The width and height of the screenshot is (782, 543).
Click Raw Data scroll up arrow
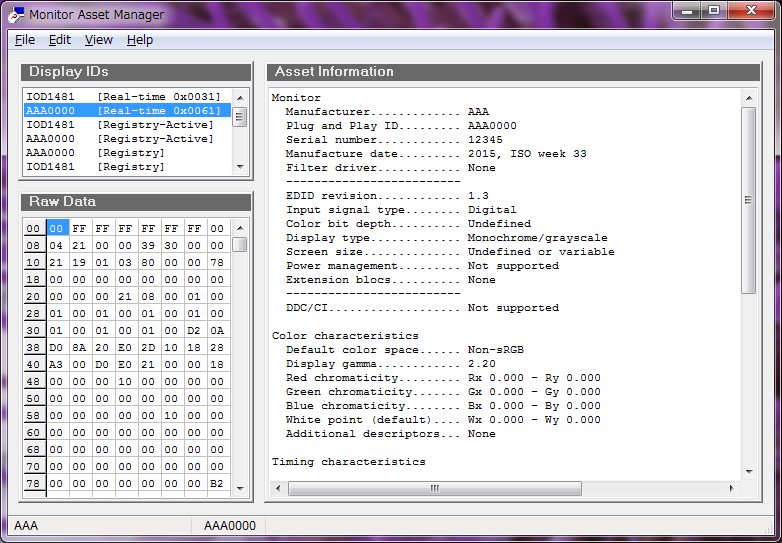[x=240, y=228]
